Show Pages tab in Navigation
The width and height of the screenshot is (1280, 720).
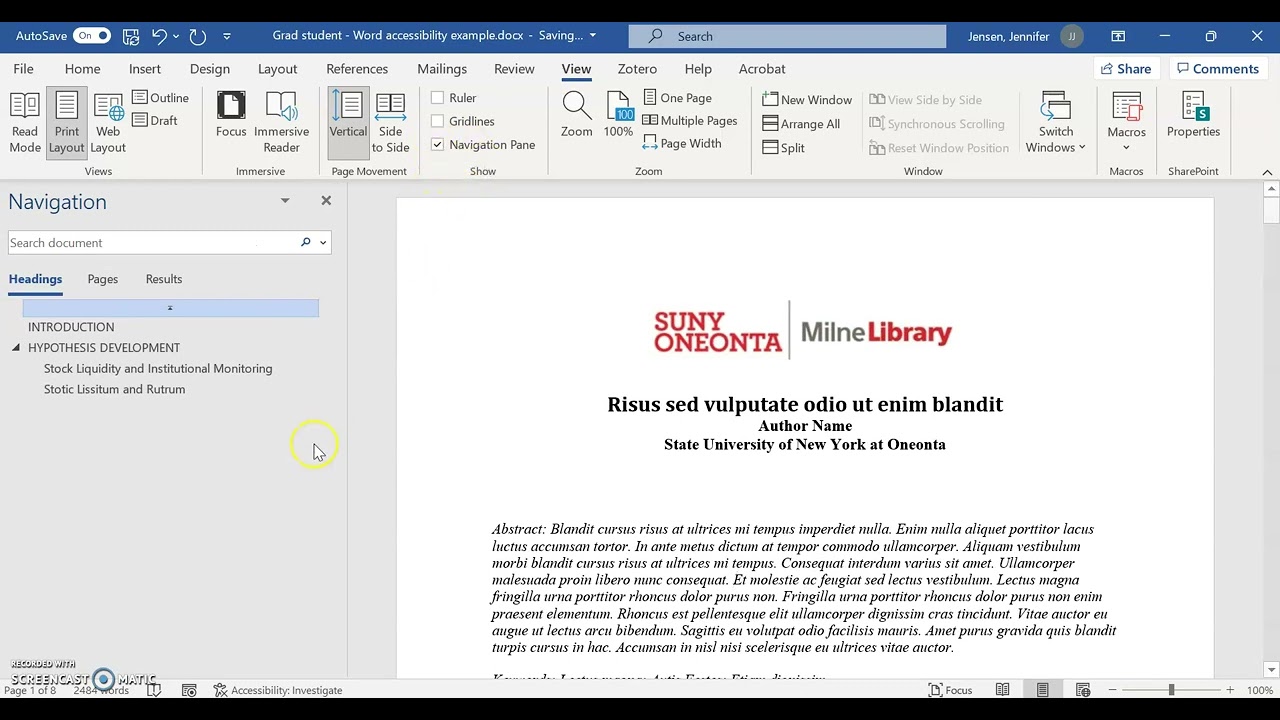point(102,279)
